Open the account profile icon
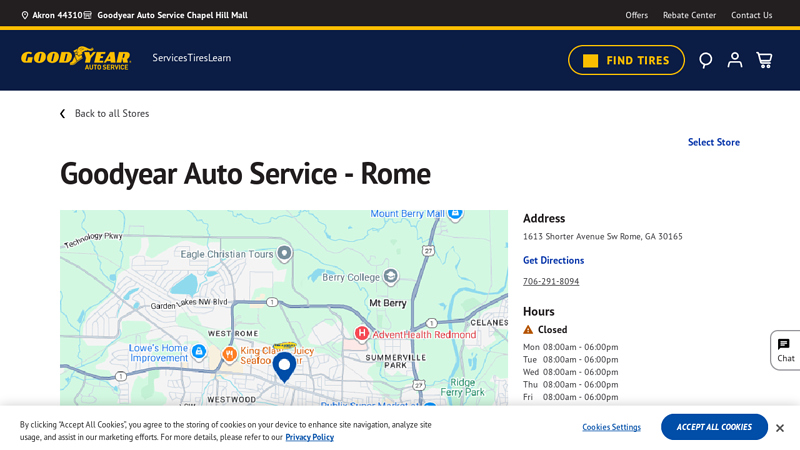The image size is (800, 450). pyautogui.click(x=735, y=60)
